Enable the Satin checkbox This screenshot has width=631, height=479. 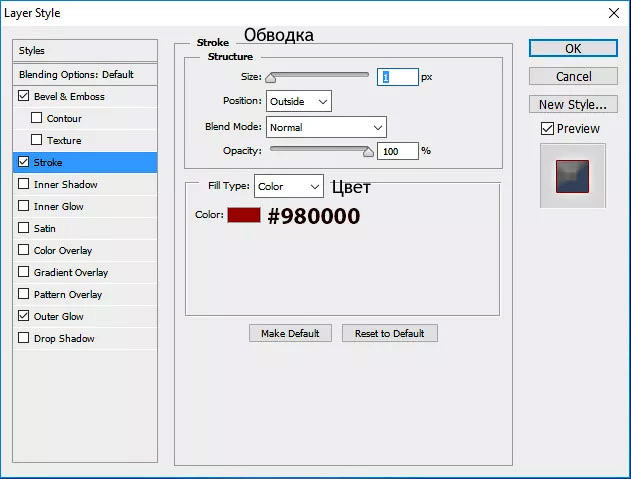23,228
